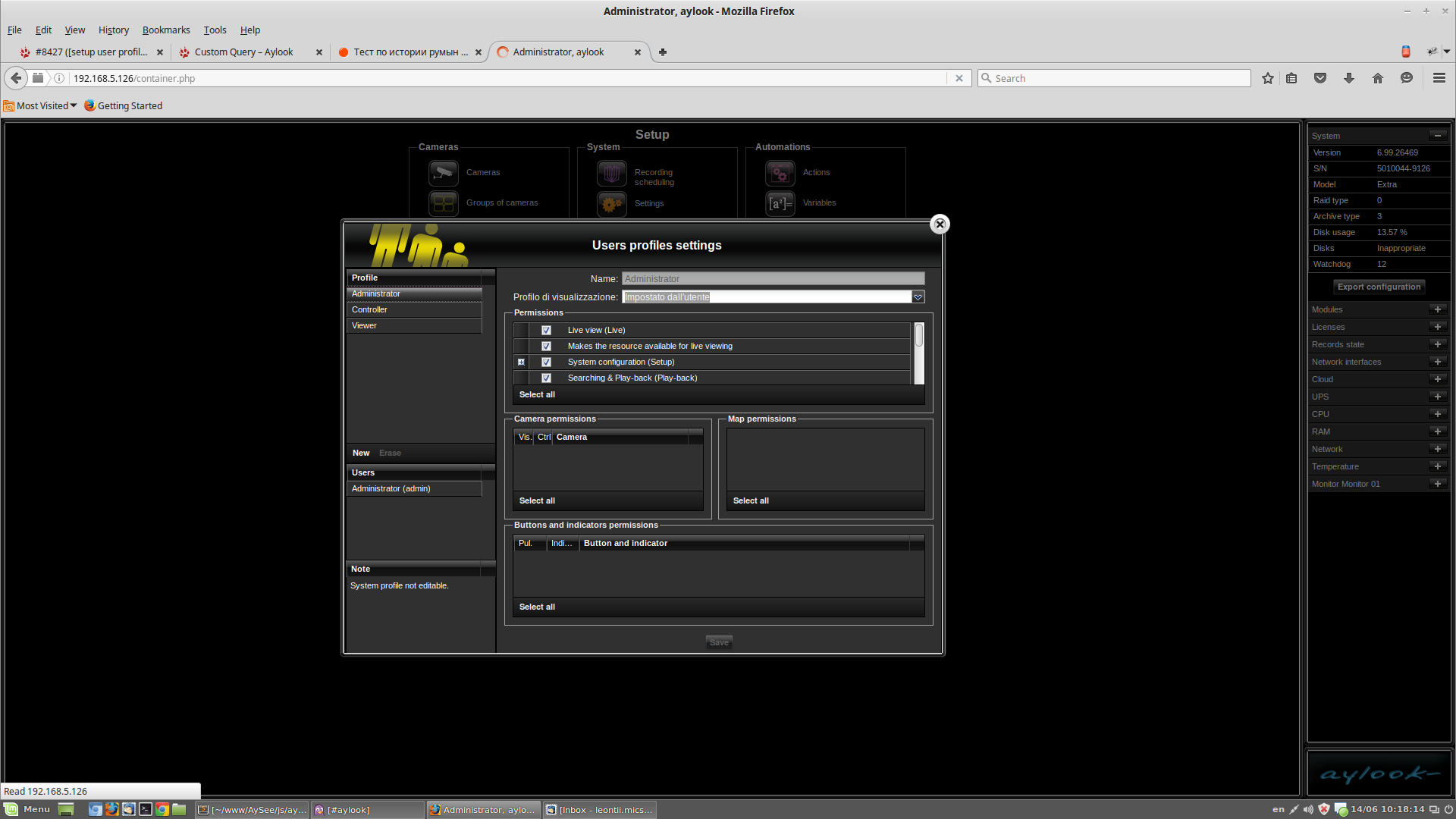
Task: Open the Cameras setup icon
Action: point(444,173)
